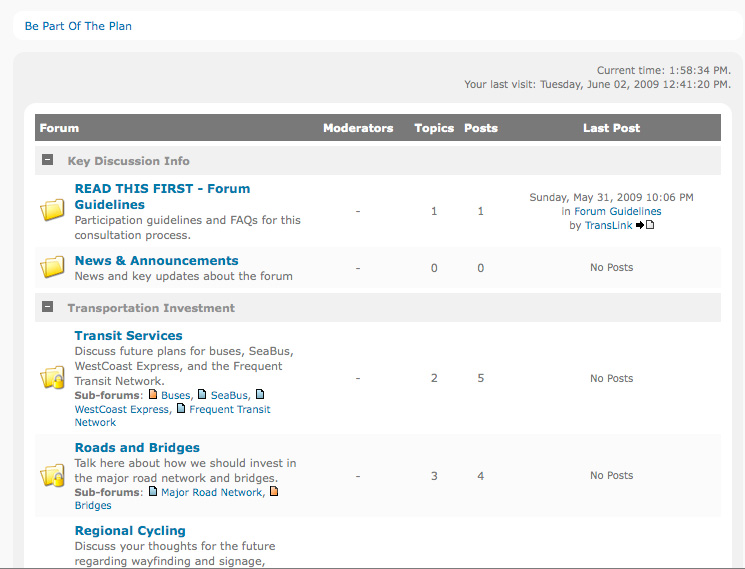Click the orange page icon before Bridges sub-forum
Image resolution: width=745 pixels, height=569 pixels.
[274, 492]
